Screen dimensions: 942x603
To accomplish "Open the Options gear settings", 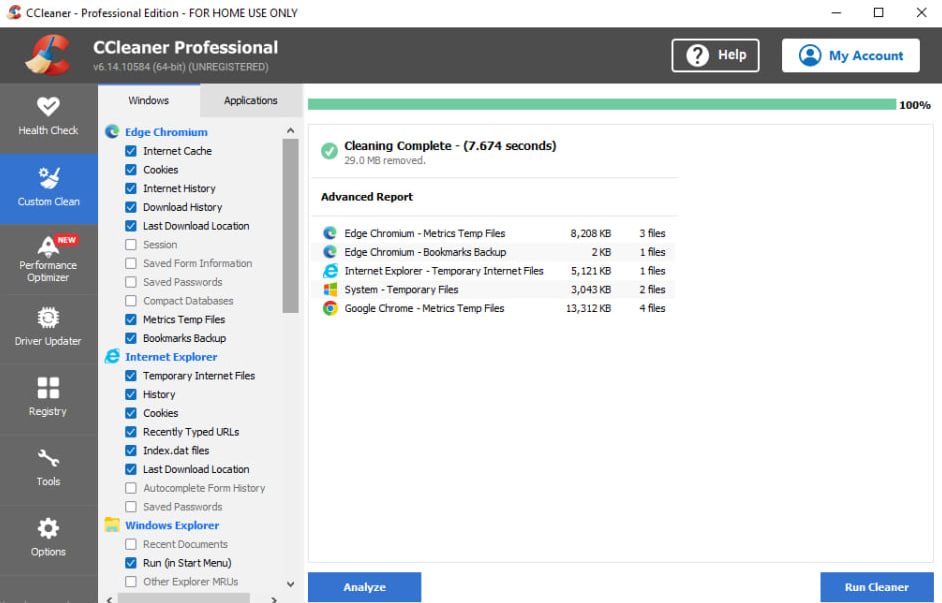I will point(48,539).
